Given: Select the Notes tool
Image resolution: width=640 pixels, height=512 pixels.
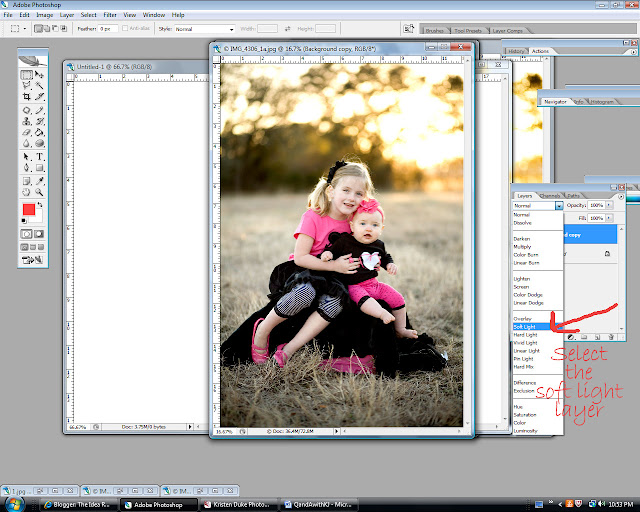Looking at the screenshot, I should pyautogui.click(x=27, y=181).
